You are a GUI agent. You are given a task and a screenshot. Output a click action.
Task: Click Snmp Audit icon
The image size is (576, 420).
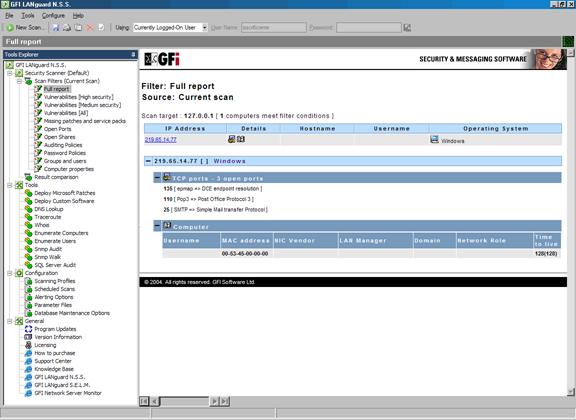[28, 249]
